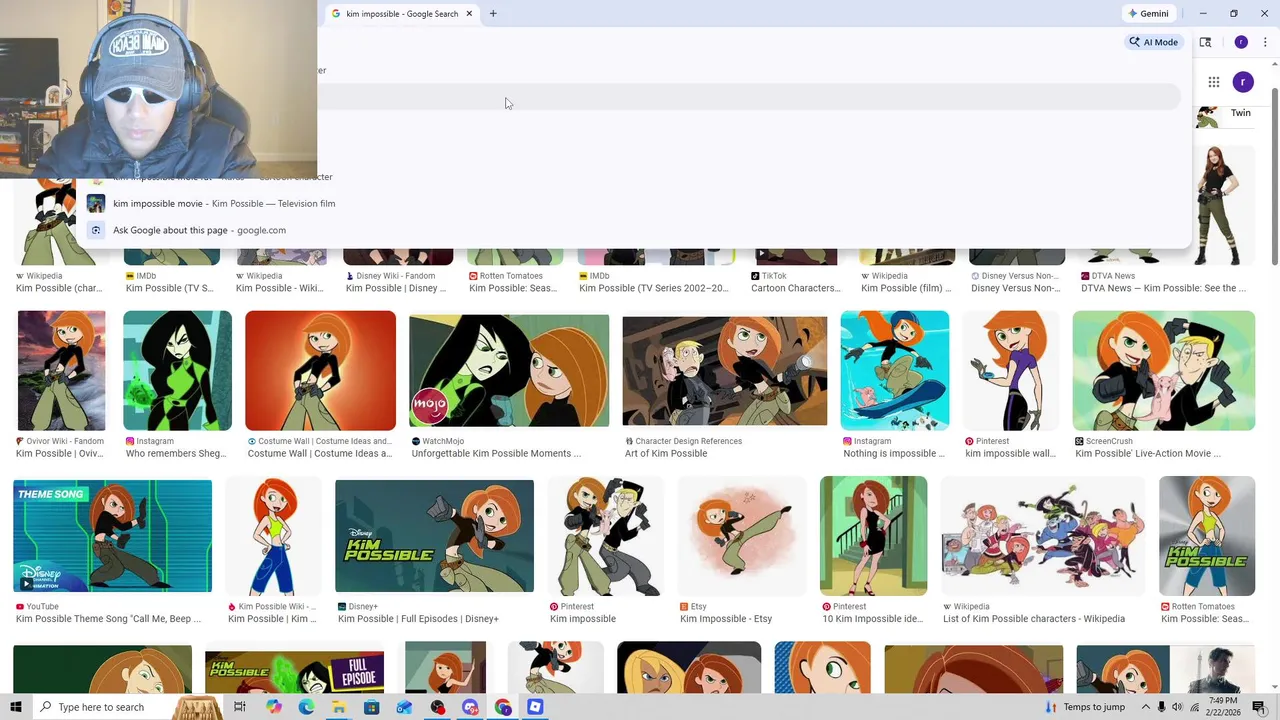Open Google Lens page search icon
1280x720 pixels.
(1205, 42)
